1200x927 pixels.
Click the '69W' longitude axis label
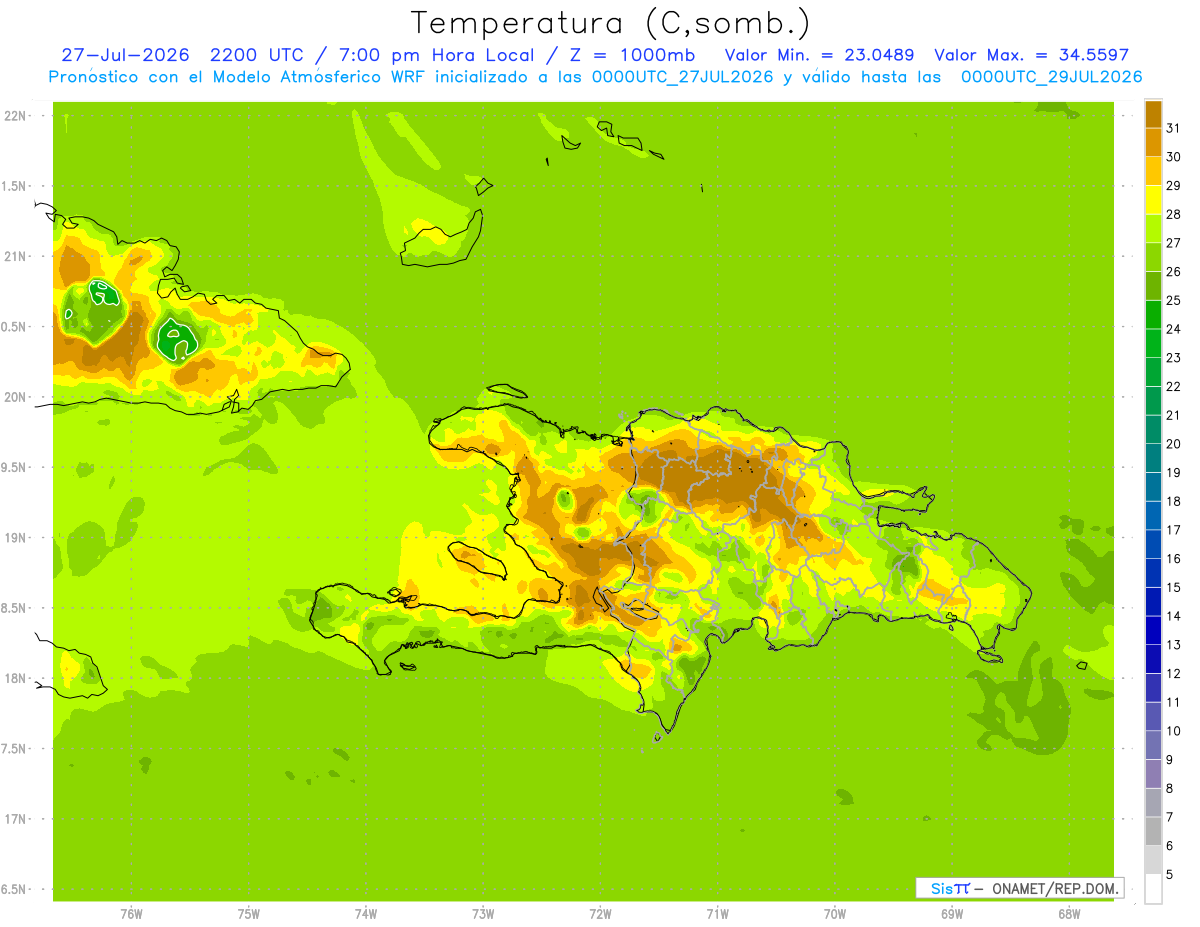click(x=952, y=914)
